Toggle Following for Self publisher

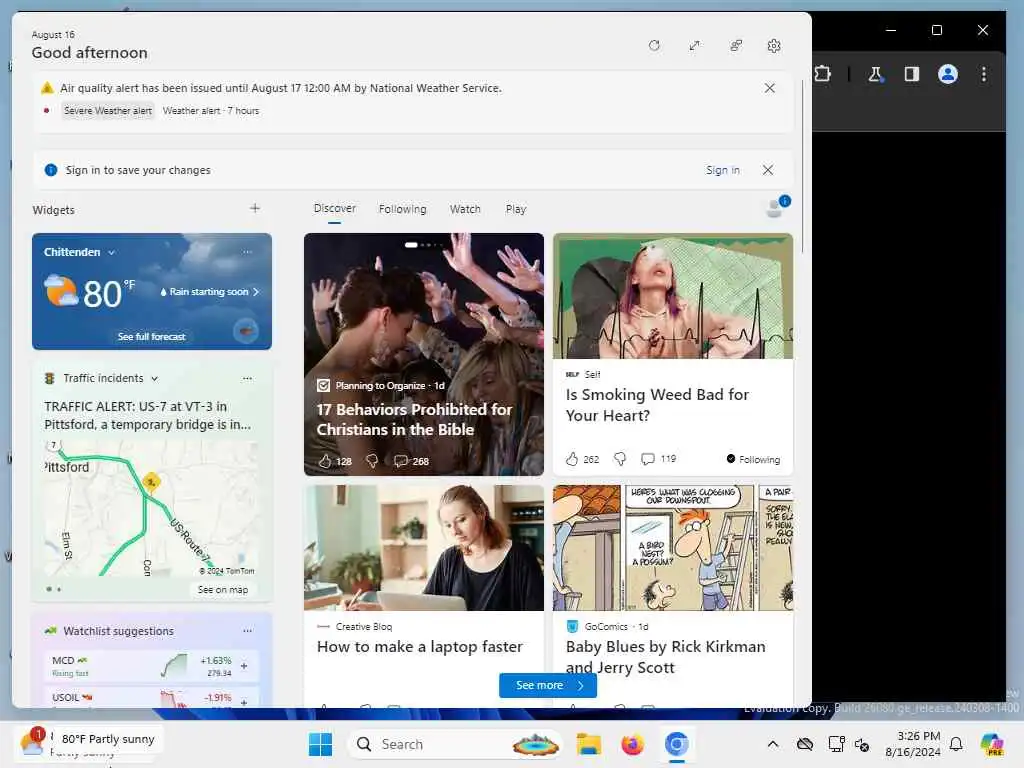(x=753, y=459)
